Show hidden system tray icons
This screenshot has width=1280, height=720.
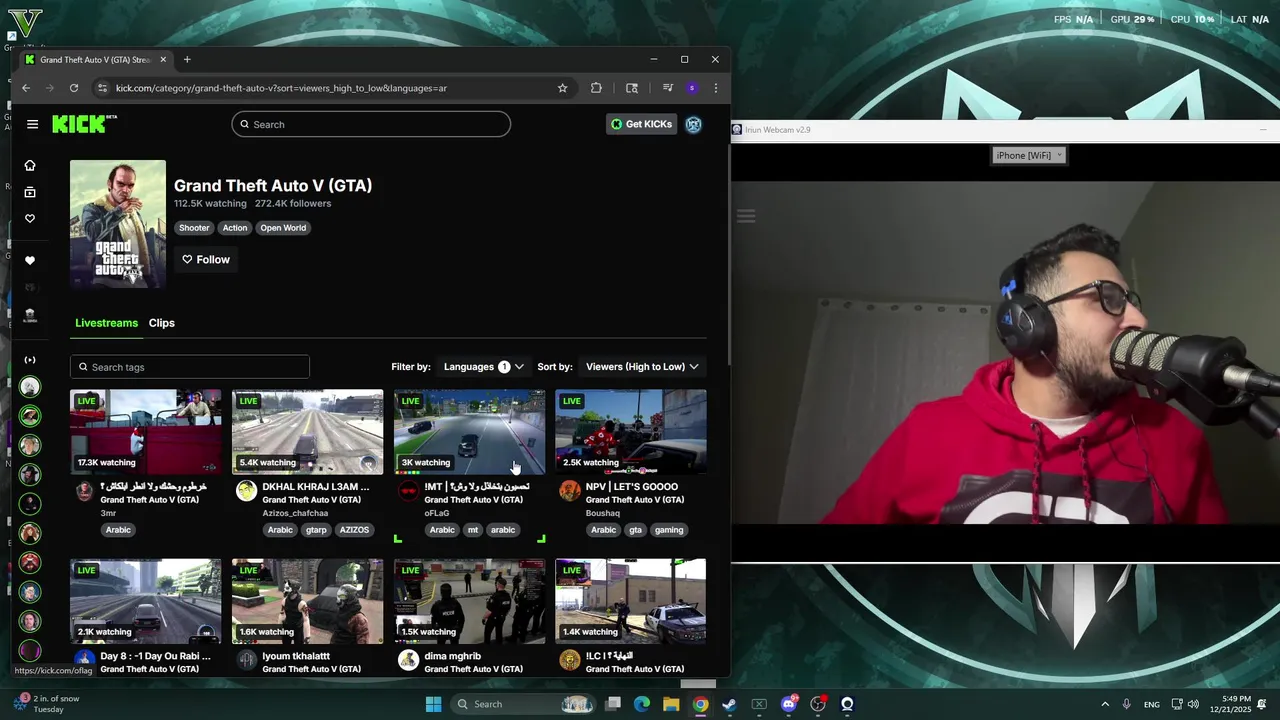[1105, 704]
